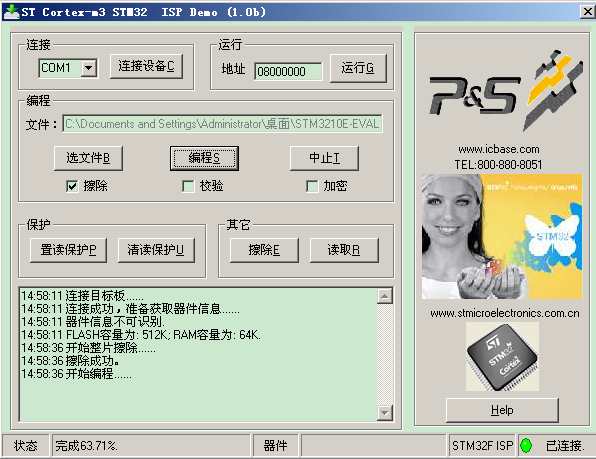596x459 pixels.
Task: Toggle the 擦除 erase checkbox
Action: [x=72, y=186]
